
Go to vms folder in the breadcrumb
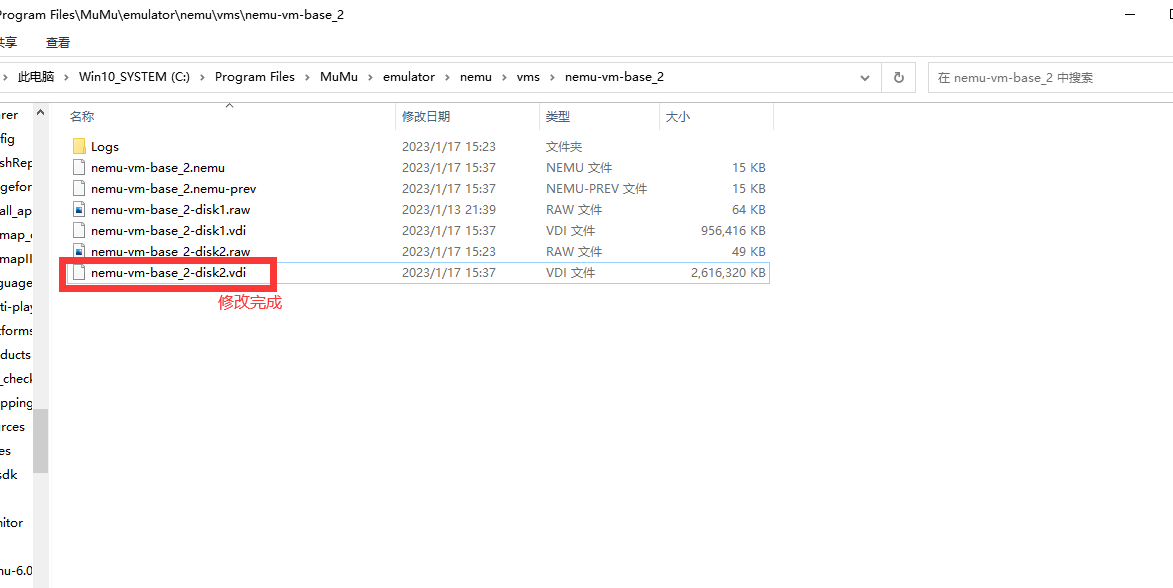pyautogui.click(x=528, y=77)
